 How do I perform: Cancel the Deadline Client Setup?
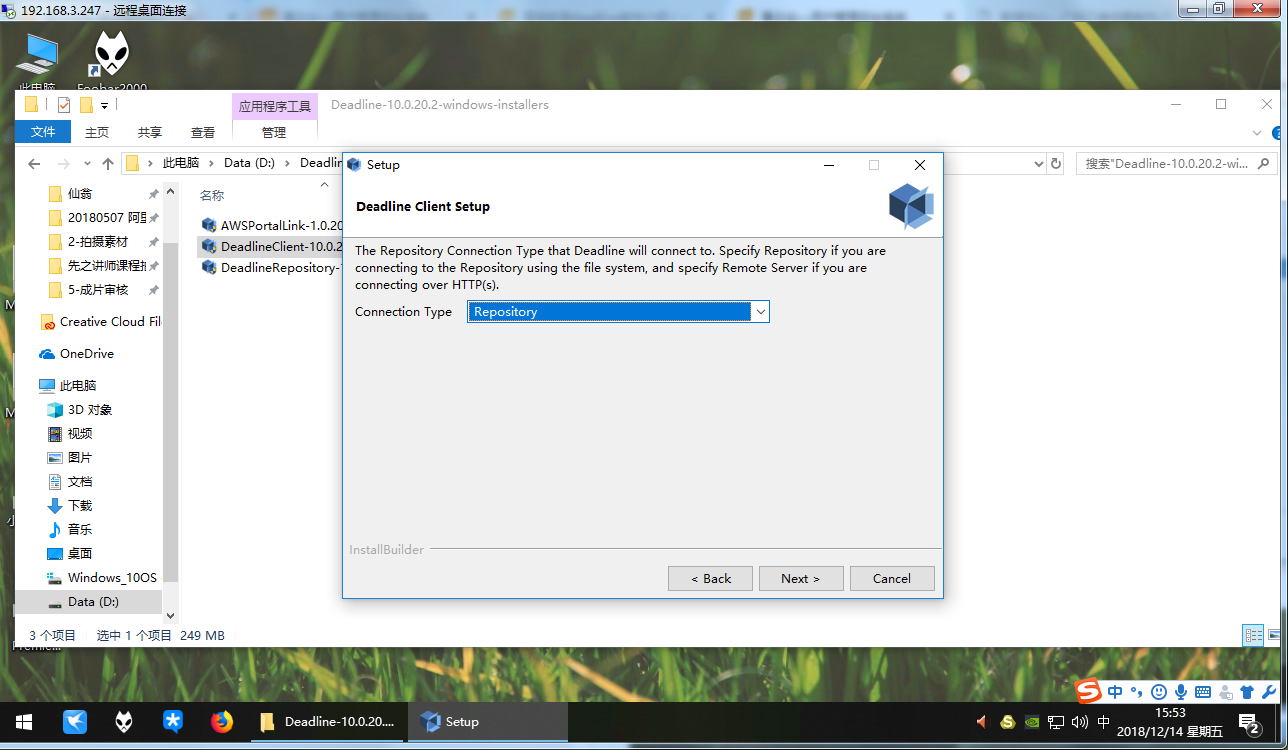891,578
